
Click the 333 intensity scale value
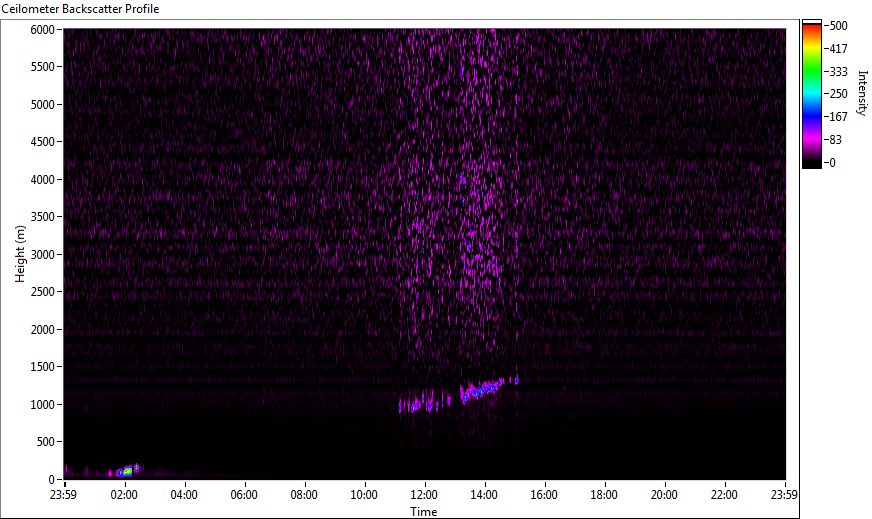[x=839, y=72]
